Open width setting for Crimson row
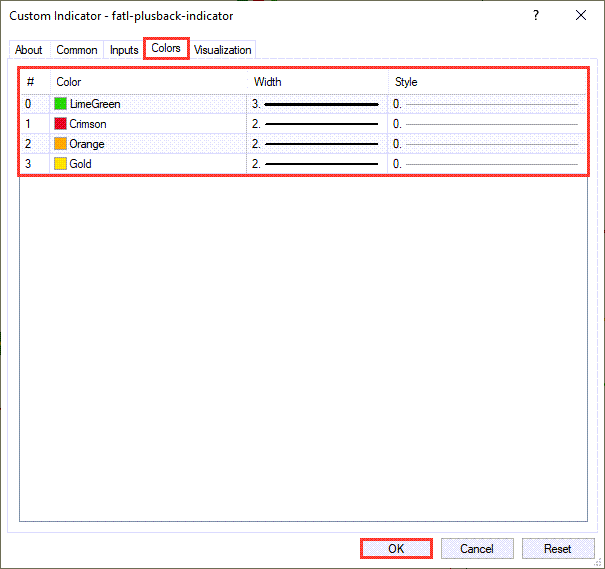 tap(317, 124)
